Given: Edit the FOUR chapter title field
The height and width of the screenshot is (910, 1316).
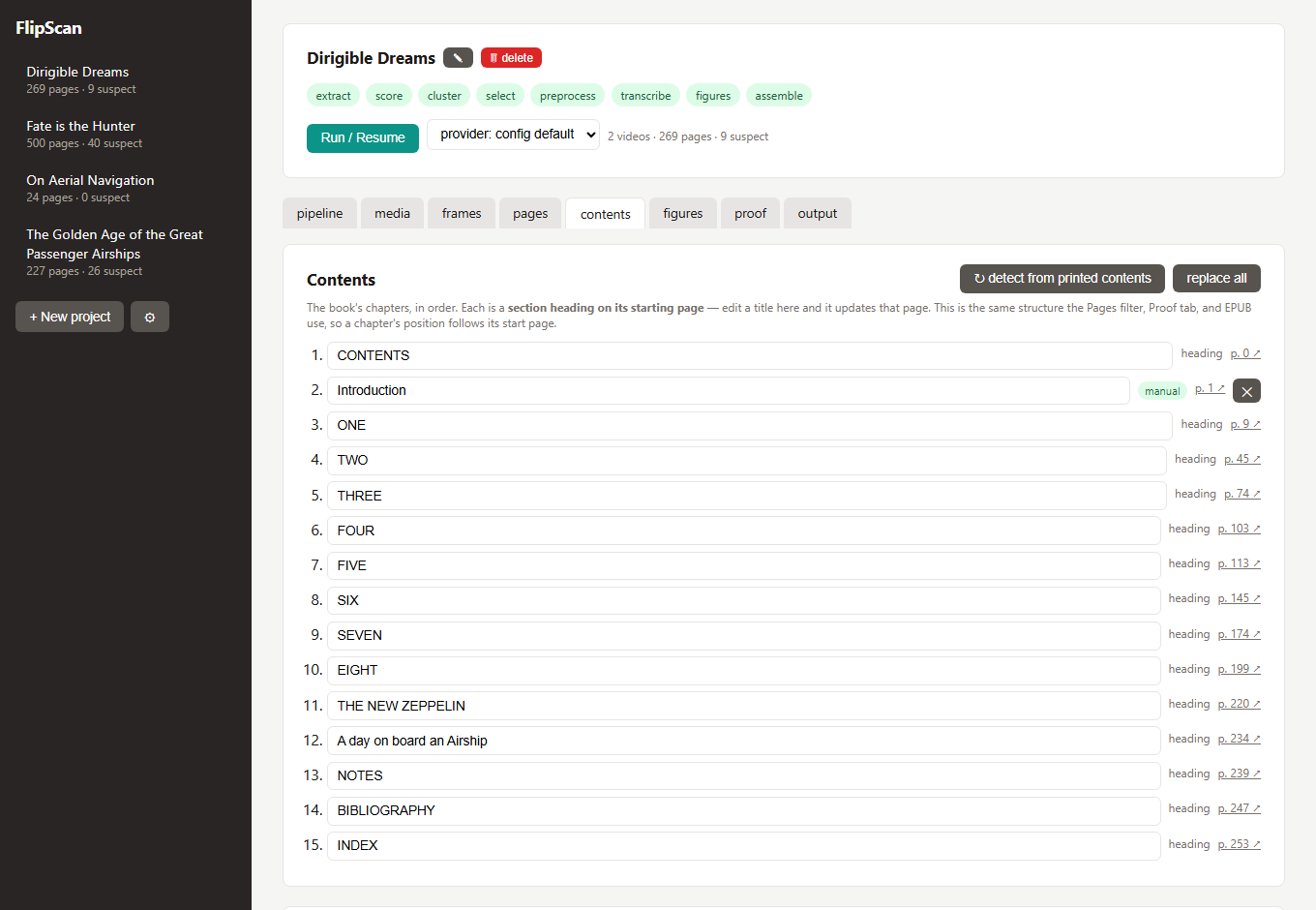Looking at the screenshot, I should [743, 531].
